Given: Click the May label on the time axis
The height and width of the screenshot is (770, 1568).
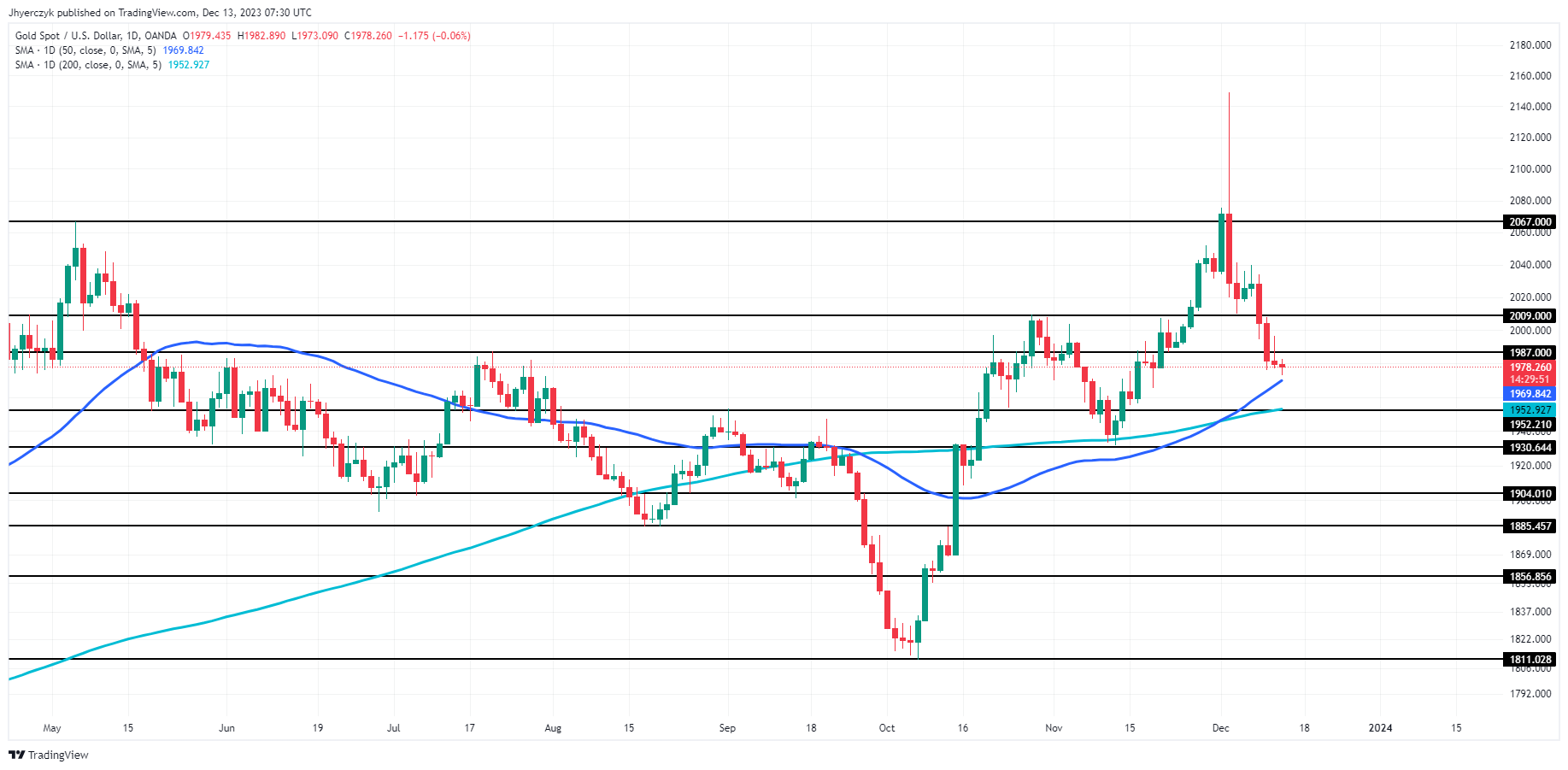Looking at the screenshot, I should coord(52,728).
